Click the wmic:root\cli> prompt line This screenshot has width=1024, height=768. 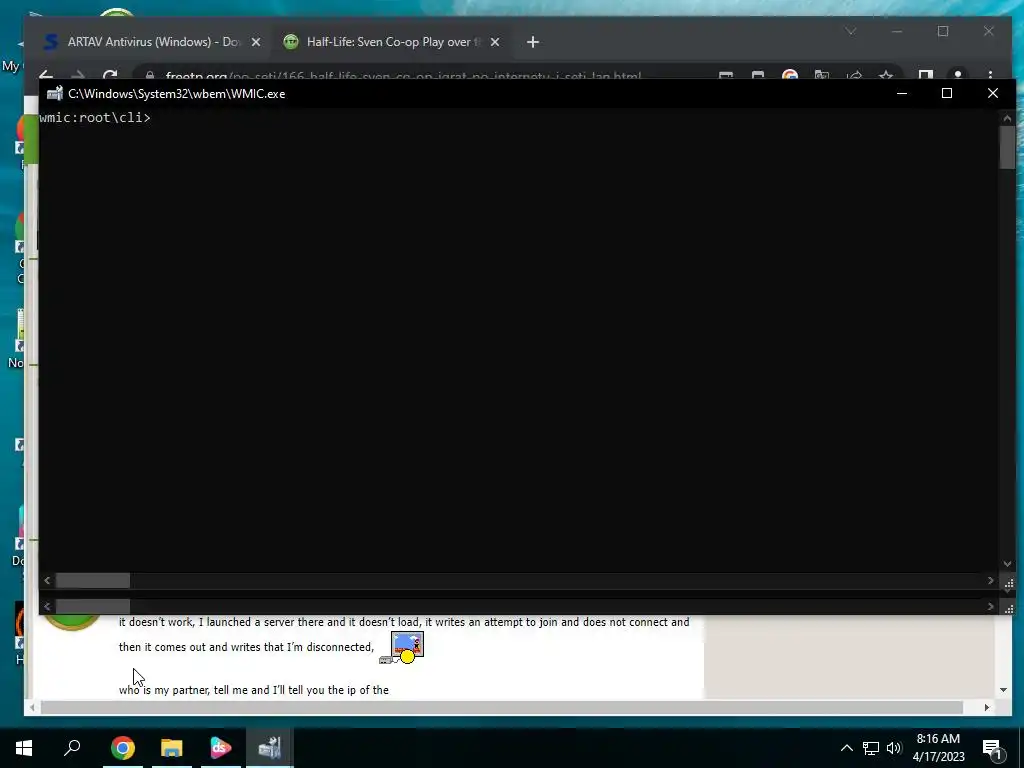95,118
